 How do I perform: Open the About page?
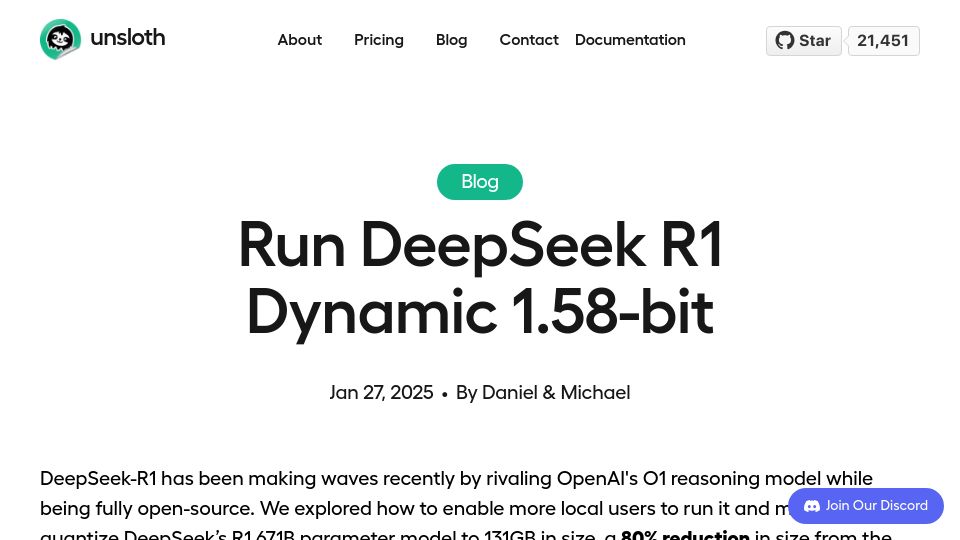(x=299, y=40)
